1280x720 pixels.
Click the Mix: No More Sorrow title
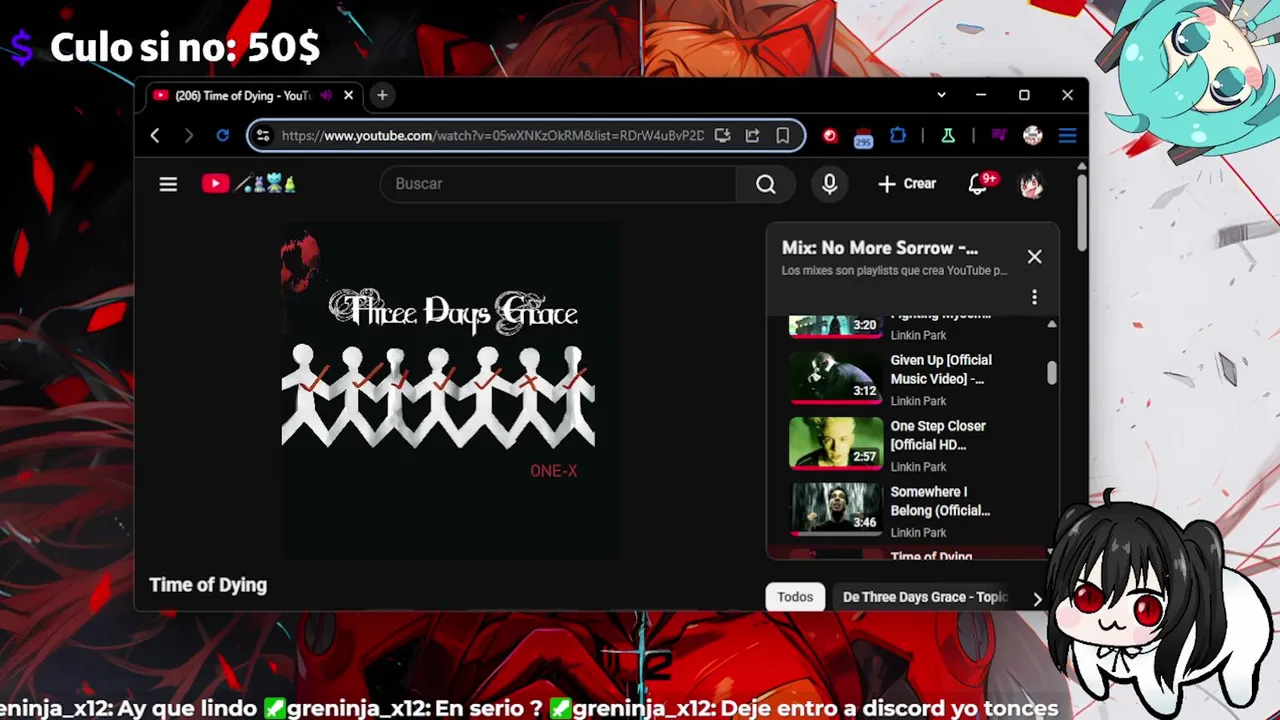coord(880,248)
